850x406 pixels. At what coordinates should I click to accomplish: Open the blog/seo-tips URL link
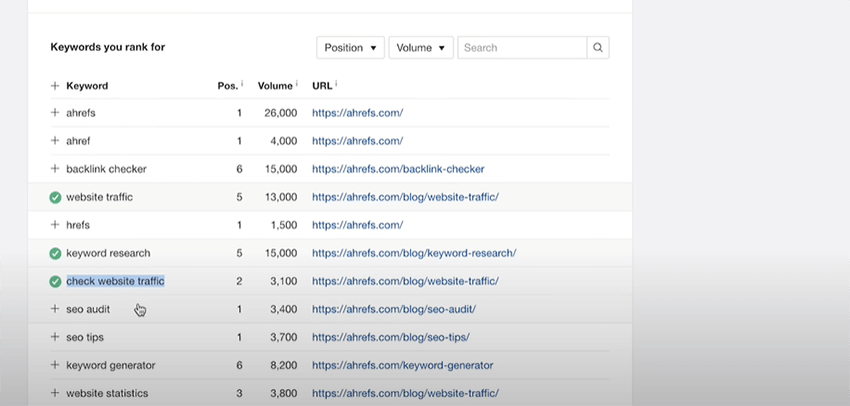pyautogui.click(x=390, y=337)
